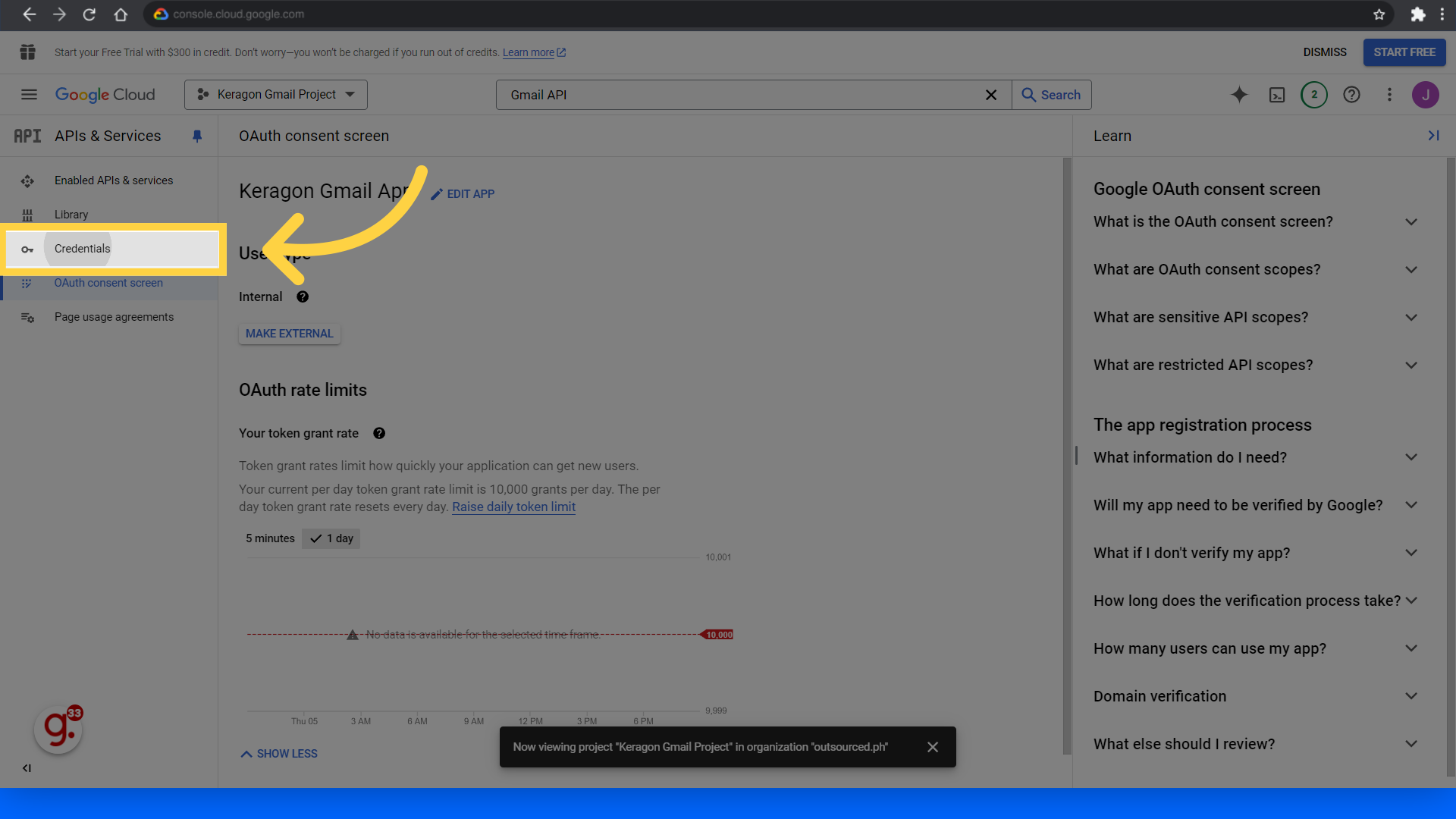Click the browser forward arrow
Screen dimensions: 1456x819
point(59,14)
